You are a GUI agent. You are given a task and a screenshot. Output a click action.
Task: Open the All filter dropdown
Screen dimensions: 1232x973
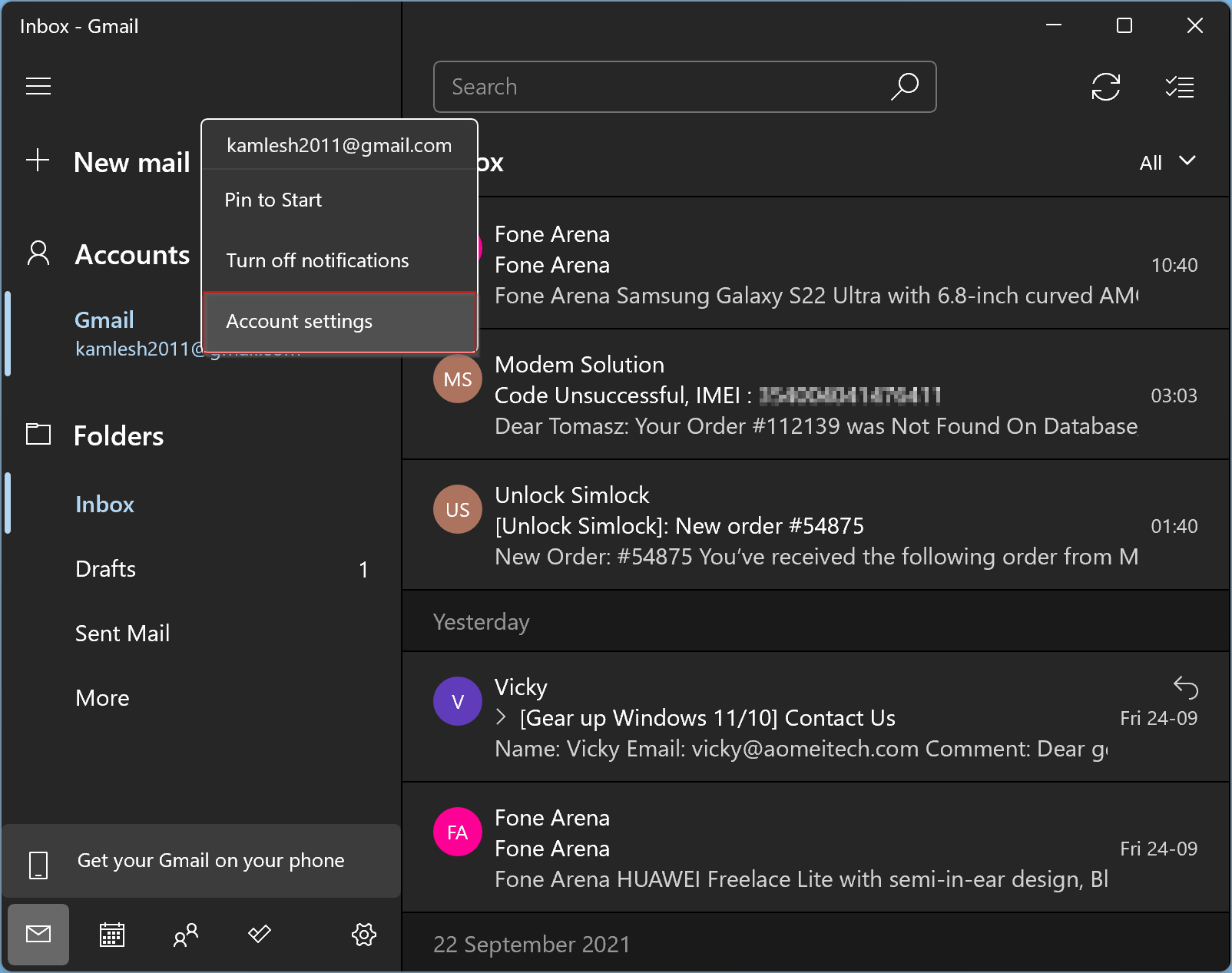pyautogui.click(x=1167, y=162)
